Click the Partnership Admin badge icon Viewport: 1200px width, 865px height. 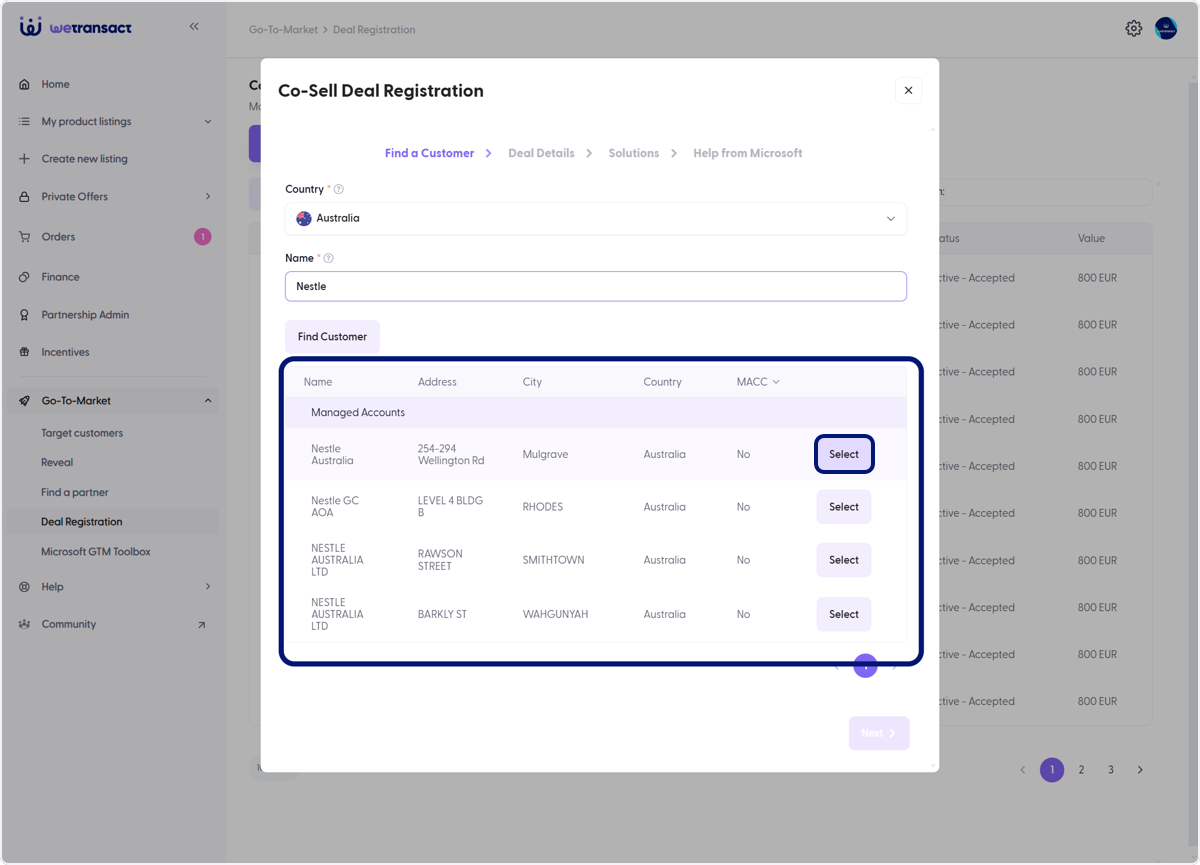point(25,315)
